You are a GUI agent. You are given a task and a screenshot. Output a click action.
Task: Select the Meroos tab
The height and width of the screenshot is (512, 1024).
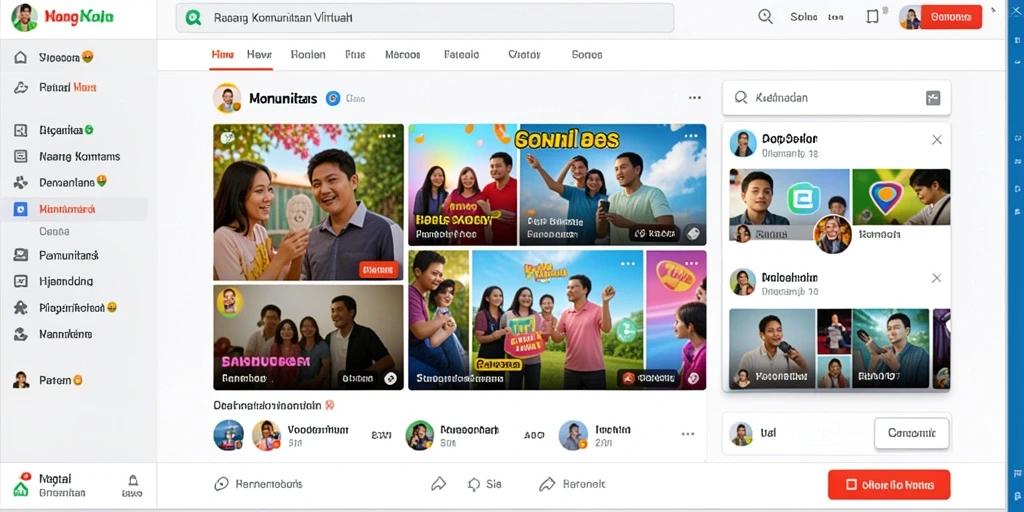402,55
